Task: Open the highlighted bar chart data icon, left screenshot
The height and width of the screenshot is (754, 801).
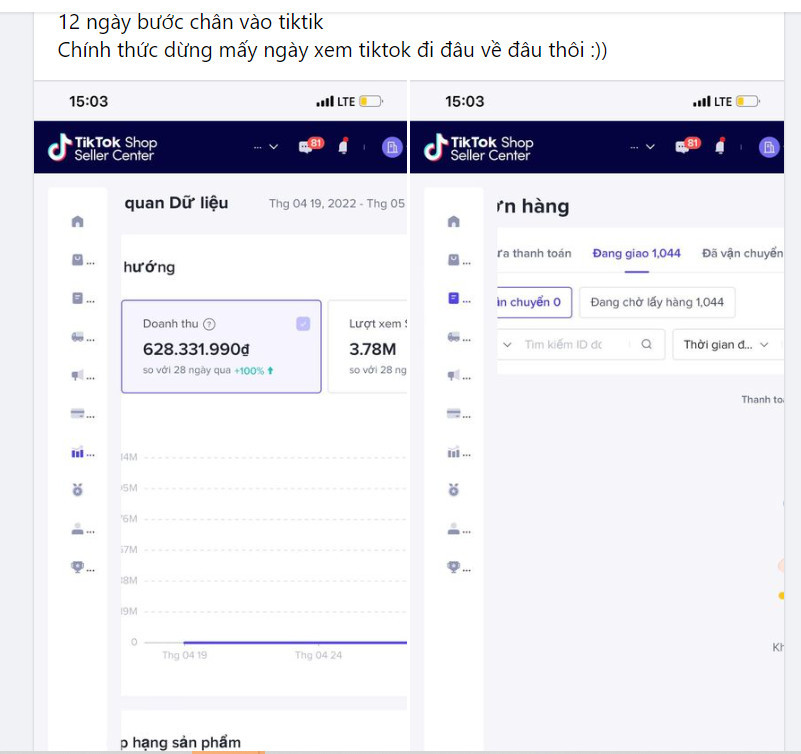Action: 77,453
